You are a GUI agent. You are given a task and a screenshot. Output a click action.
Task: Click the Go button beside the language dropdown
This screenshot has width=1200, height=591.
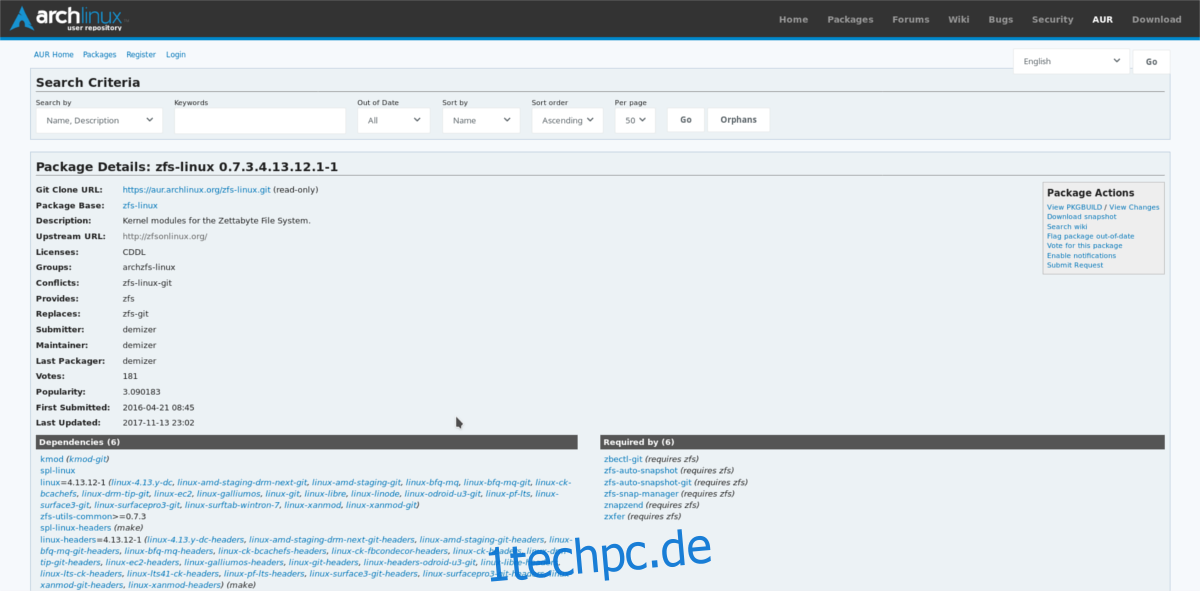pyautogui.click(x=1151, y=61)
